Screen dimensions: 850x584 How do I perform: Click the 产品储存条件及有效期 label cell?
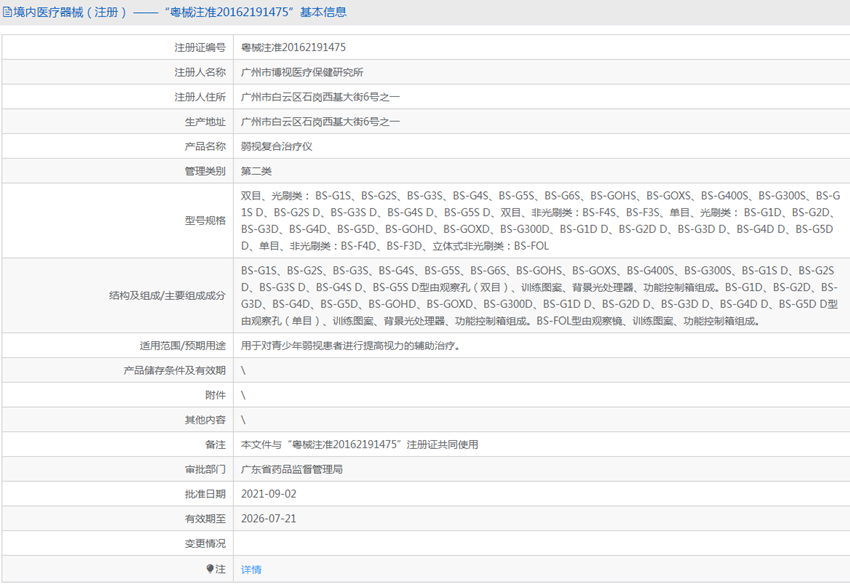118,370
